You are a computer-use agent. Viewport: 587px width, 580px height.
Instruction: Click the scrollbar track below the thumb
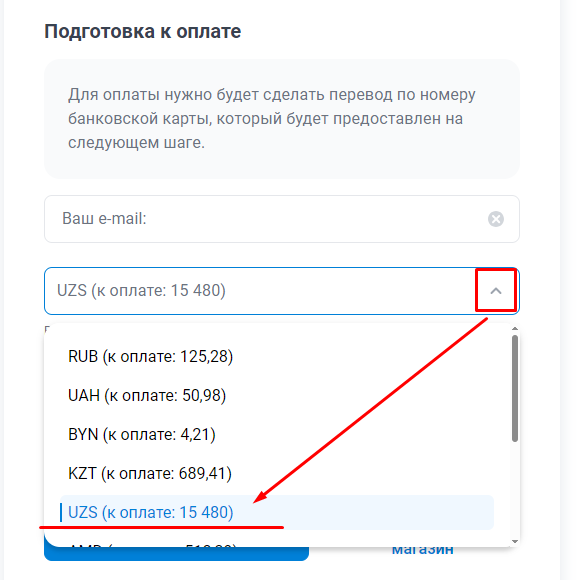(515, 490)
